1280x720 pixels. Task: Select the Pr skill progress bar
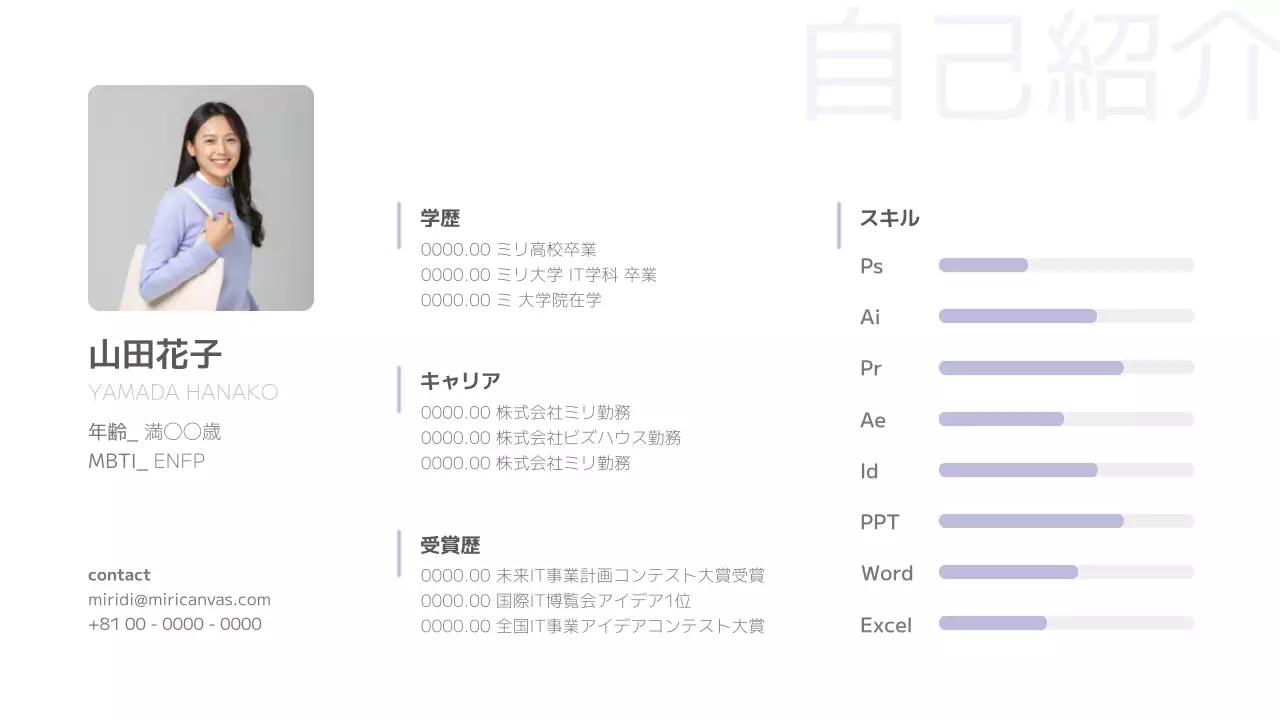pyautogui.click(x=1066, y=368)
